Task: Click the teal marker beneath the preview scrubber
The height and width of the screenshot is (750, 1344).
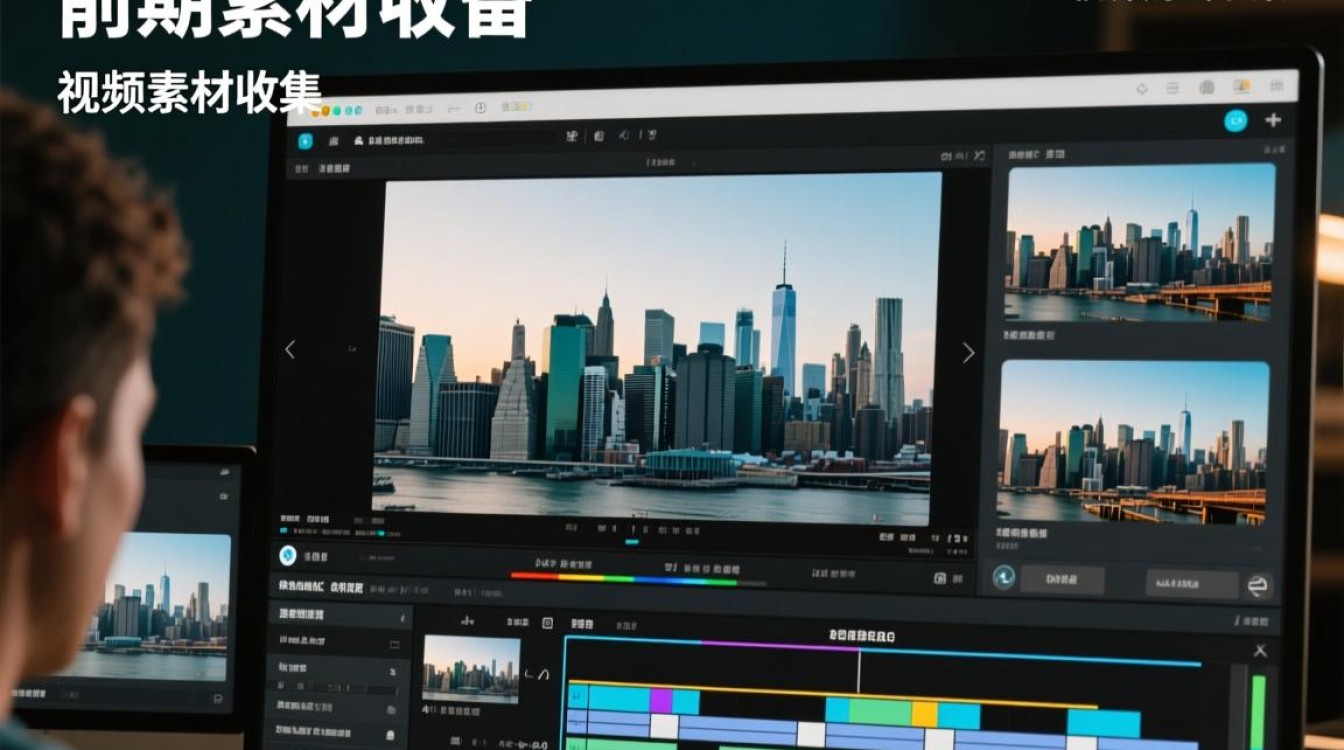Action: click(x=631, y=542)
